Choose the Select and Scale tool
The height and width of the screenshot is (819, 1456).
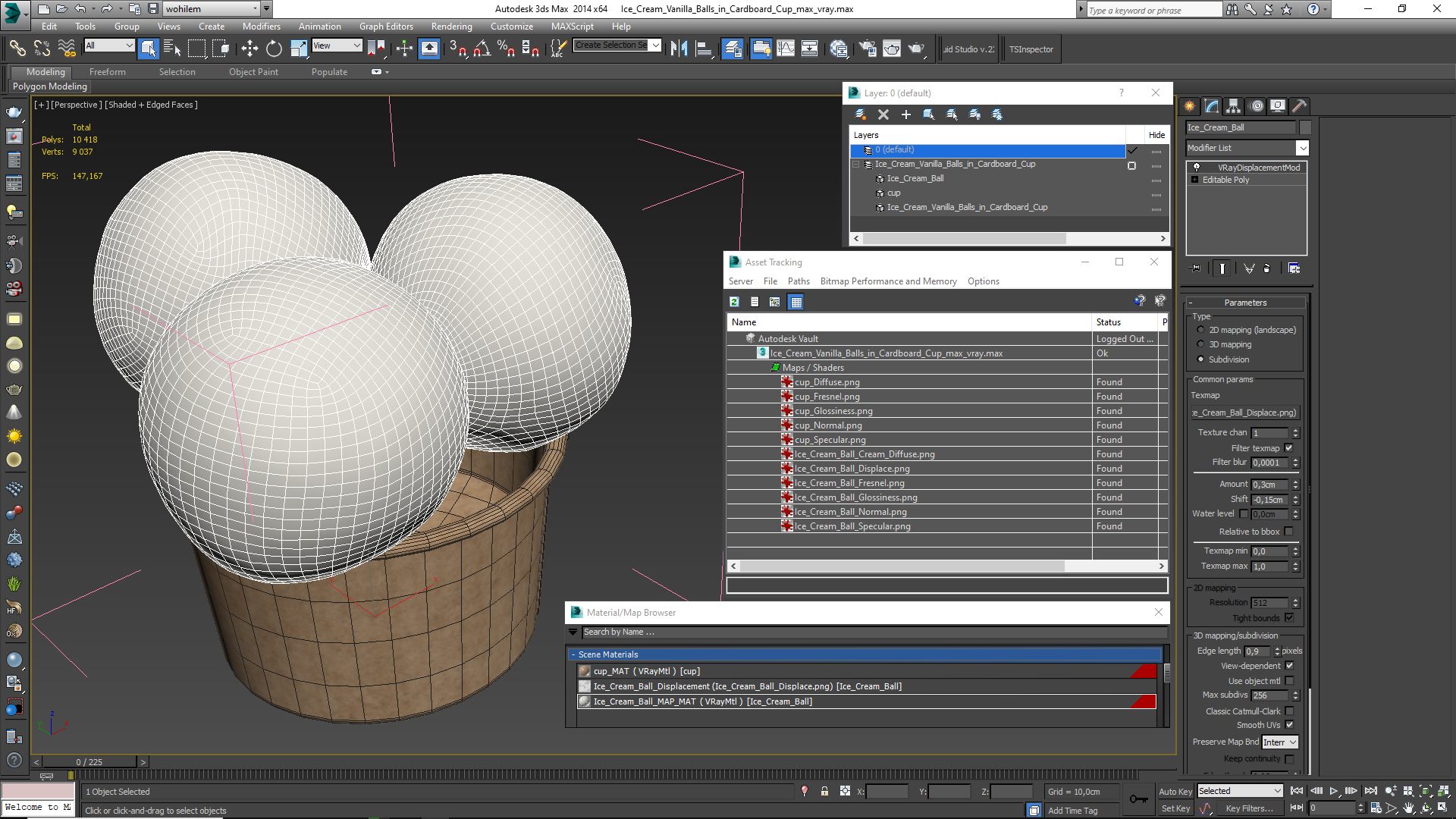click(x=299, y=49)
